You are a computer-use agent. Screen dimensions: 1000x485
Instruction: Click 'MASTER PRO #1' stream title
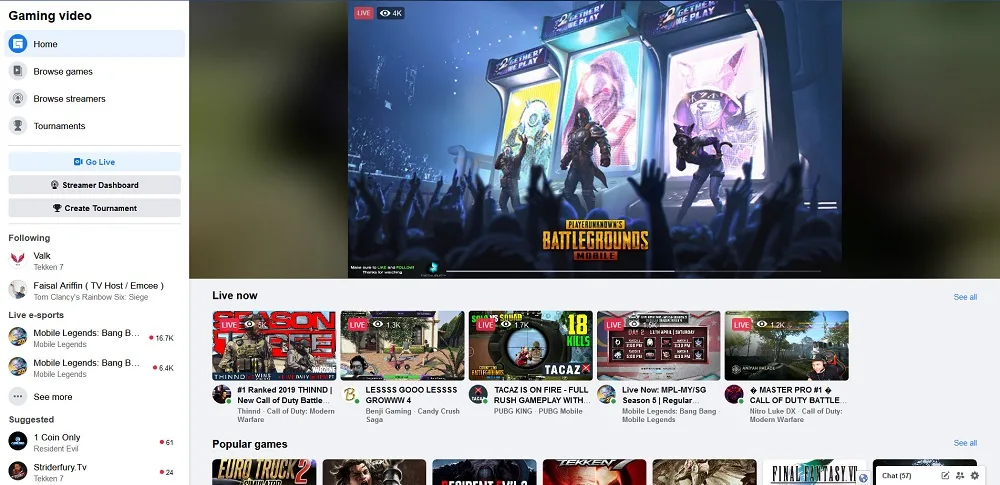(798, 395)
